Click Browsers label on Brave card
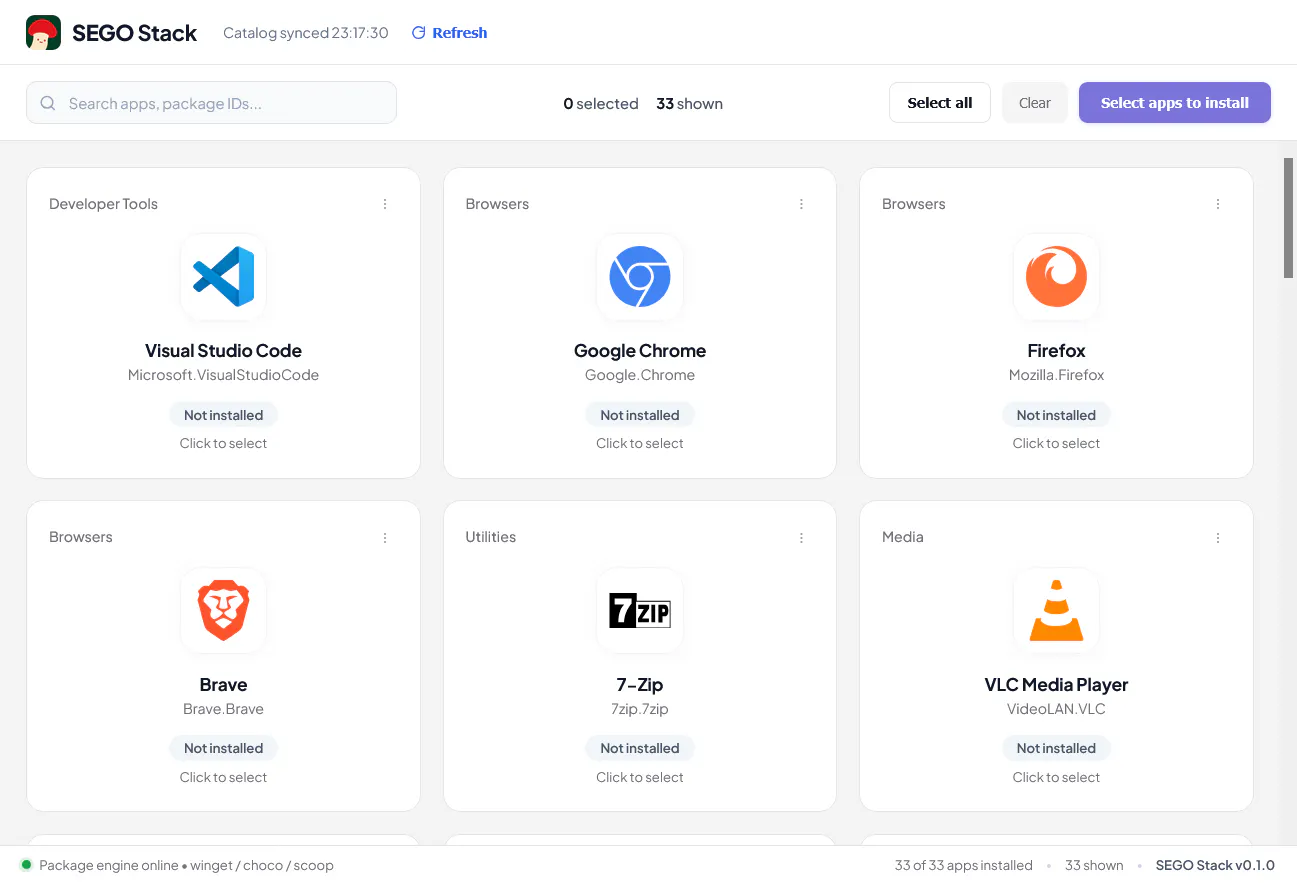Screen dimensions: 1297x883 click(80, 537)
